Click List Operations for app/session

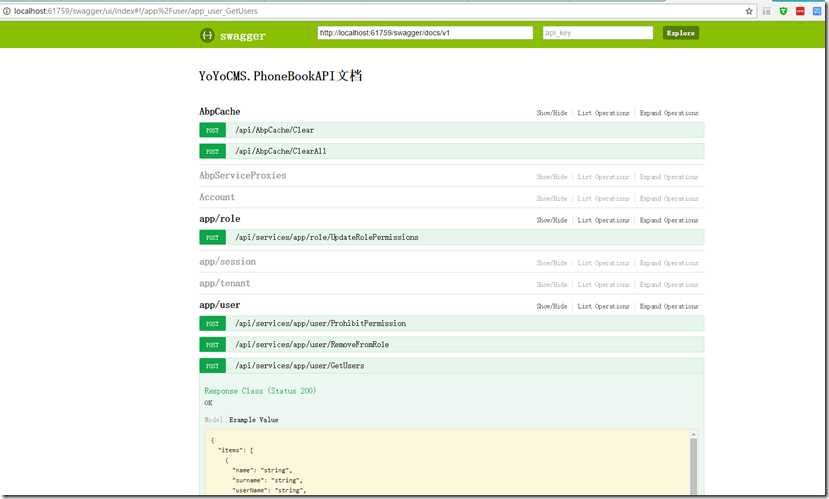pyautogui.click(x=603, y=263)
